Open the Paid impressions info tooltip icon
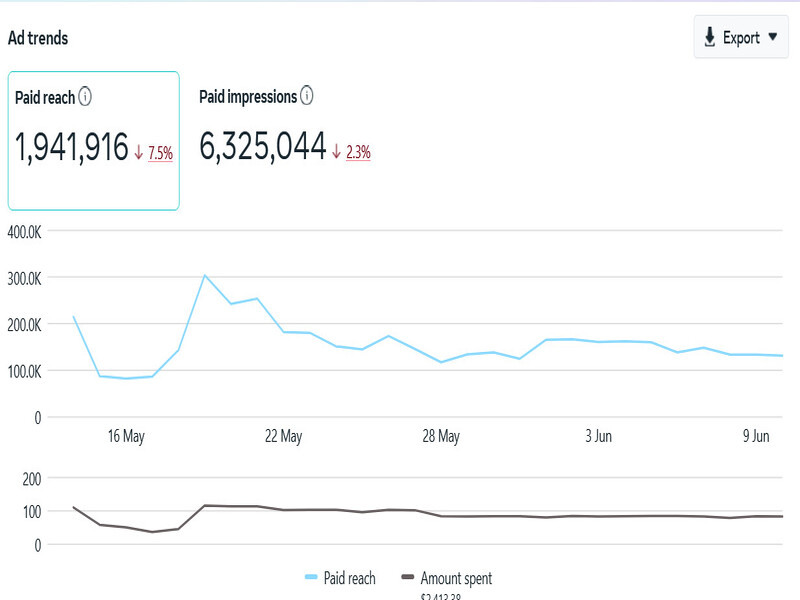Viewport: 800px width, 600px height. pos(305,96)
